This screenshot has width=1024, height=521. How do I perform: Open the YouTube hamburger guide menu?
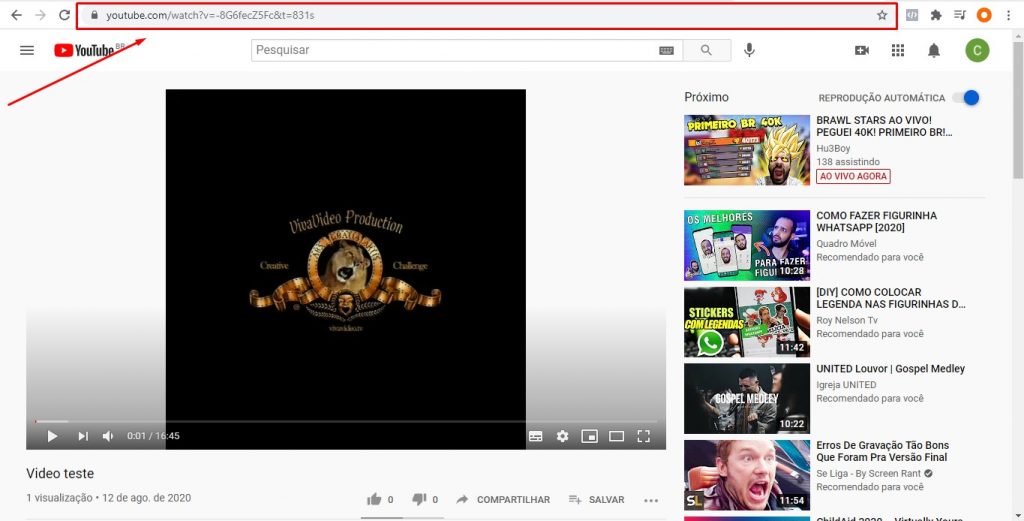point(27,50)
